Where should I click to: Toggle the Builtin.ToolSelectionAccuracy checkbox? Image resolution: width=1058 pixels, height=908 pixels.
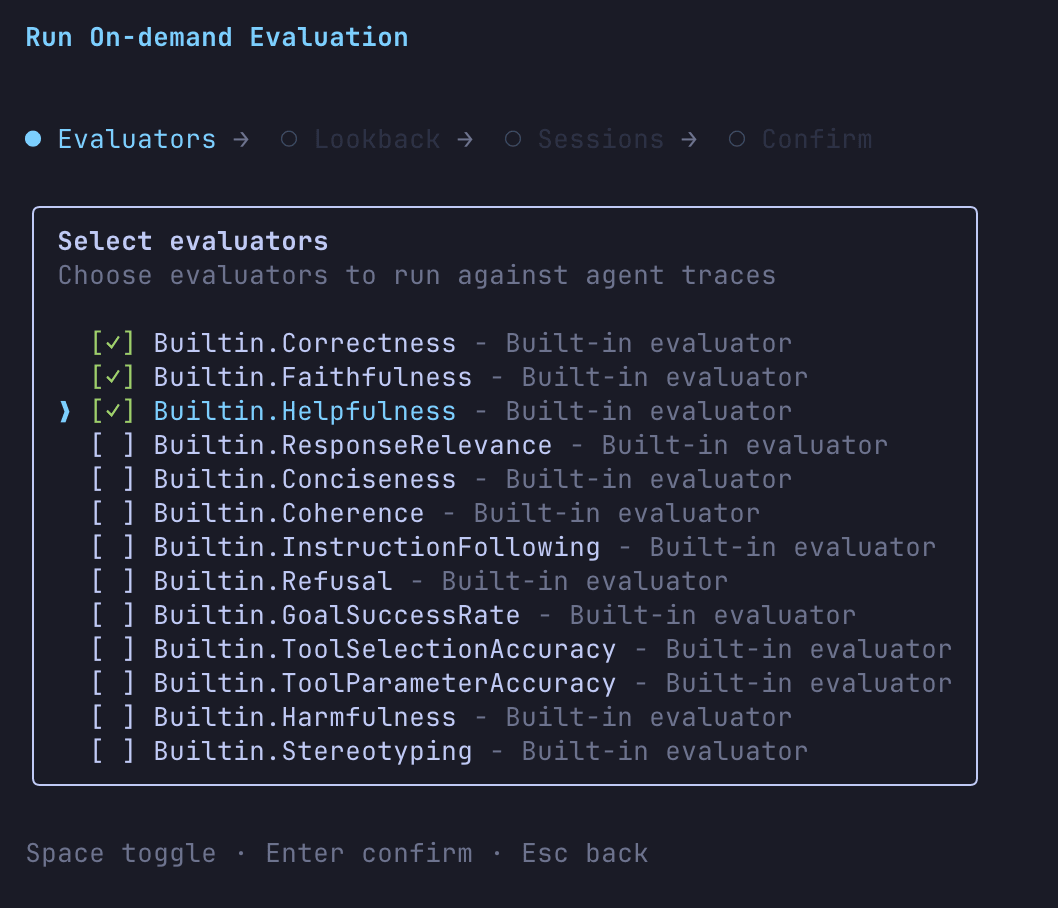point(113,650)
